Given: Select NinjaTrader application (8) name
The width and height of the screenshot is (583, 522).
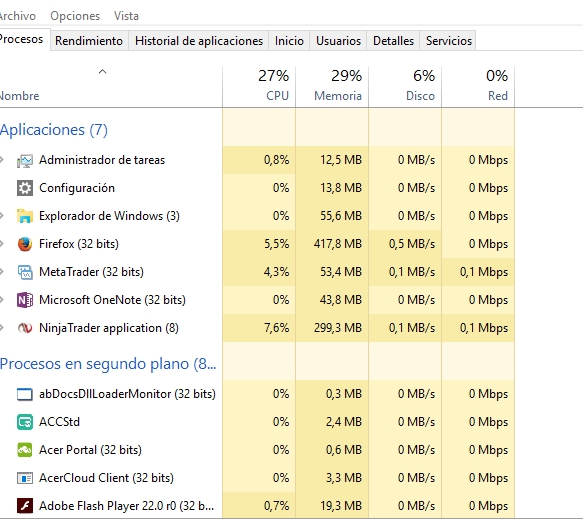Looking at the screenshot, I should point(109,328).
